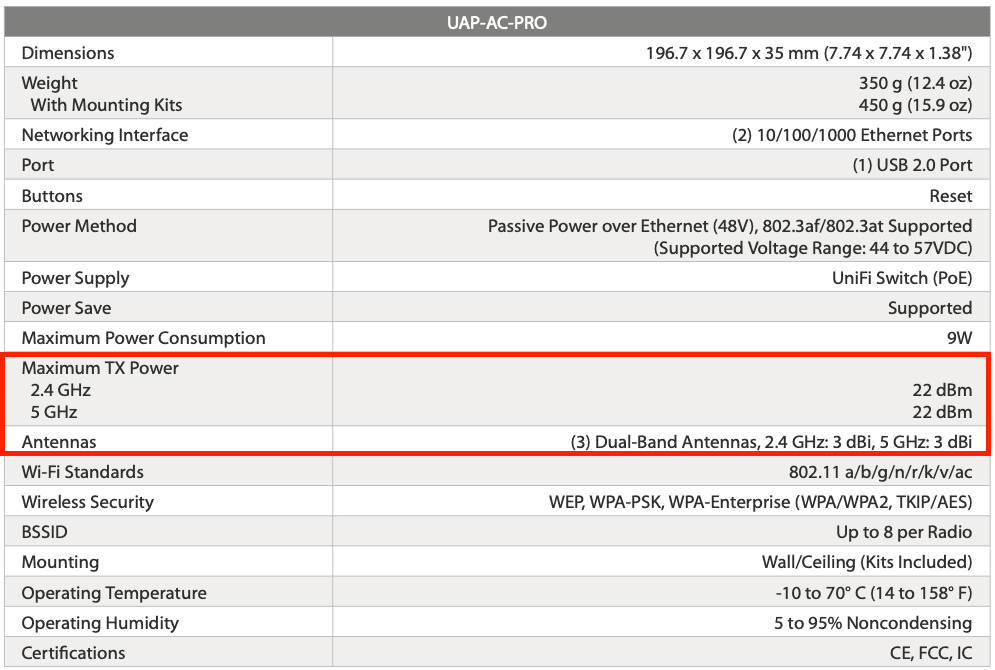Select the Weight label
Image resolution: width=995 pixels, height=670 pixels.
click(x=49, y=83)
